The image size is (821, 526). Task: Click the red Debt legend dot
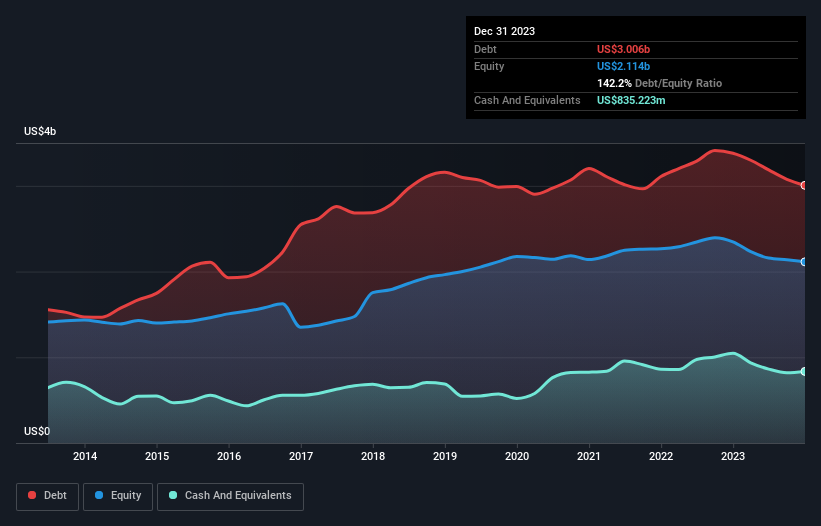point(32,495)
